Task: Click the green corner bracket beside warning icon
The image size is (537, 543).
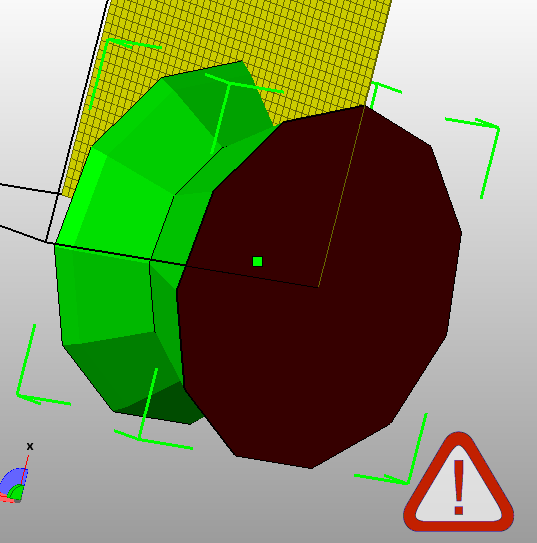Action: [391, 449]
